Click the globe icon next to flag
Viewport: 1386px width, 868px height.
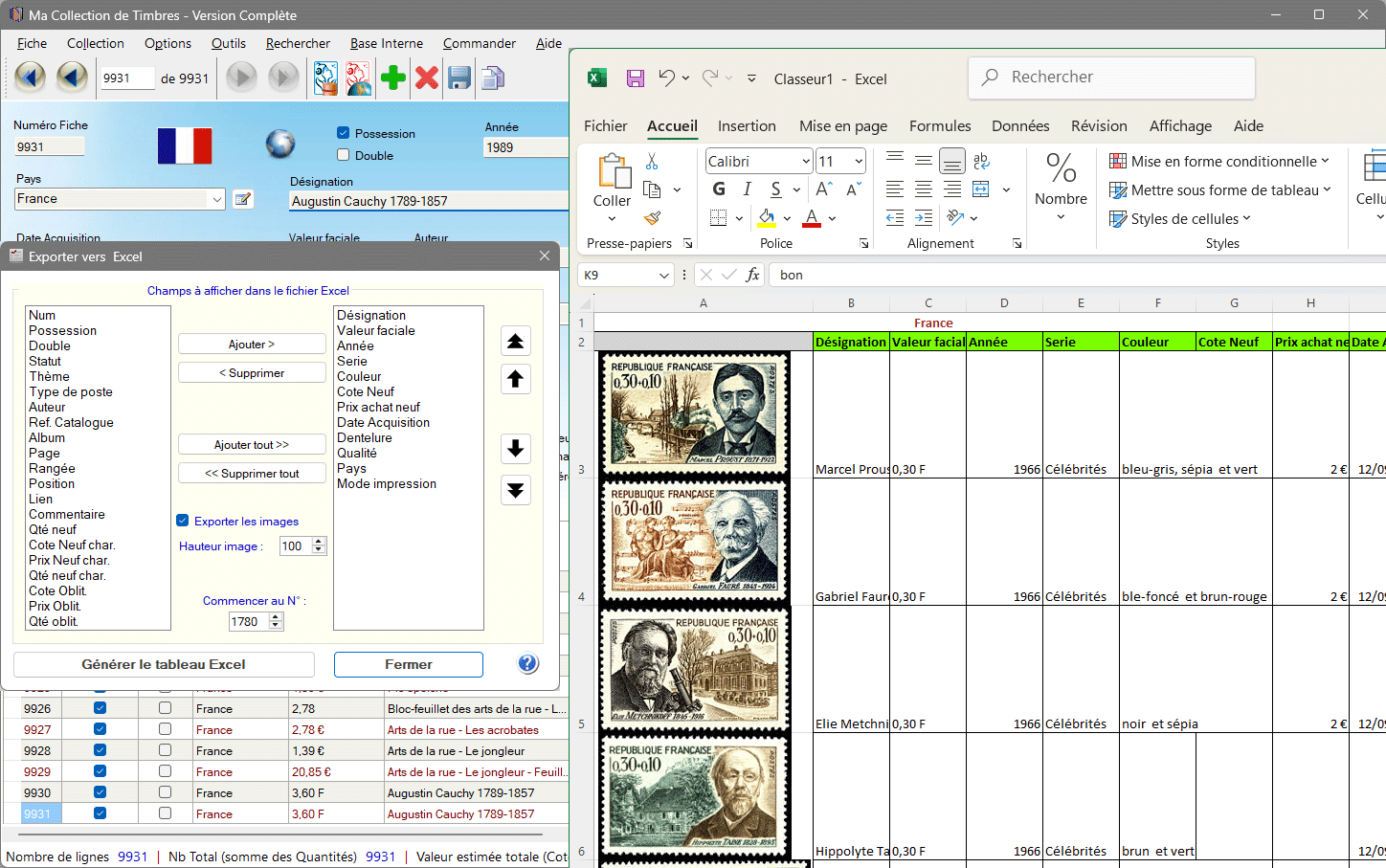pyautogui.click(x=280, y=145)
